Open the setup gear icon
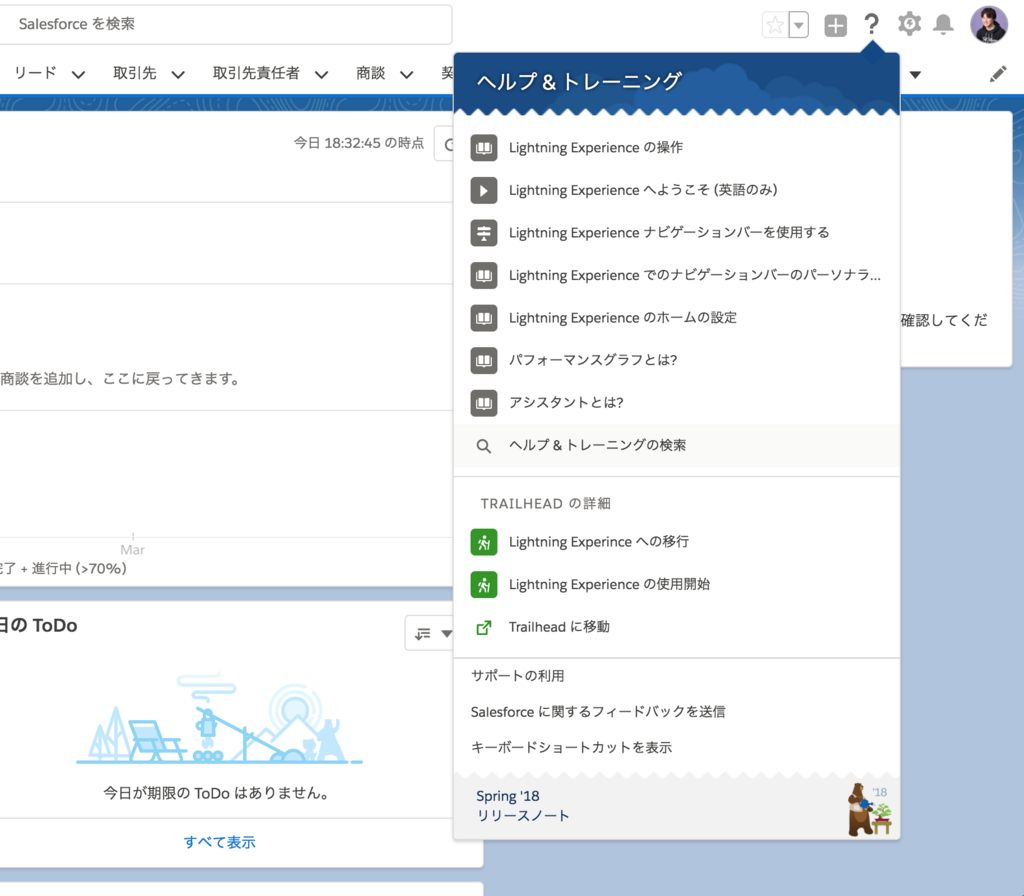The height and width of the screenshot is (896, 1024). 908,25
